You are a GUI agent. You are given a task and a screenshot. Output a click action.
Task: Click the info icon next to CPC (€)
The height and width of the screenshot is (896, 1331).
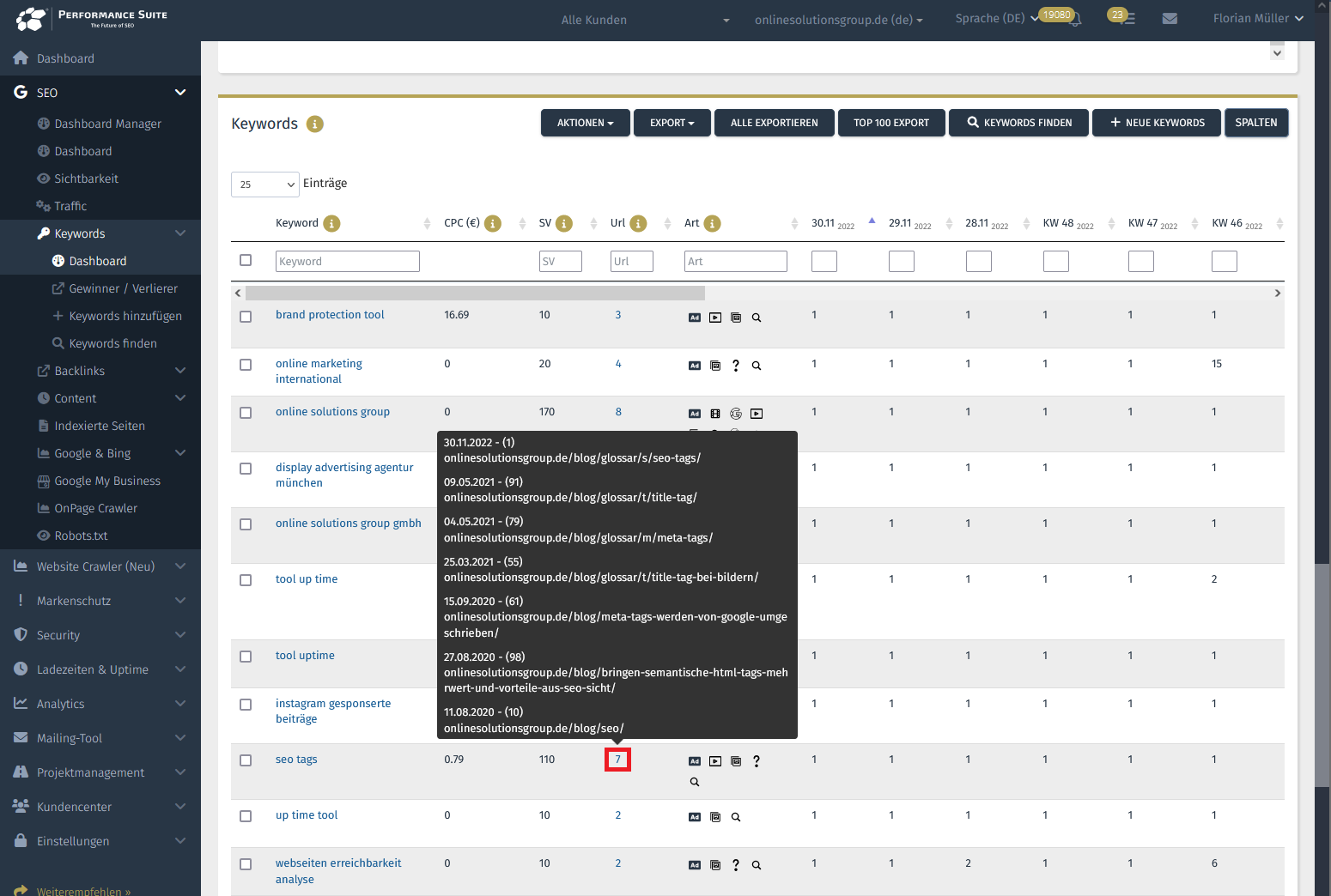click(493, 223)
